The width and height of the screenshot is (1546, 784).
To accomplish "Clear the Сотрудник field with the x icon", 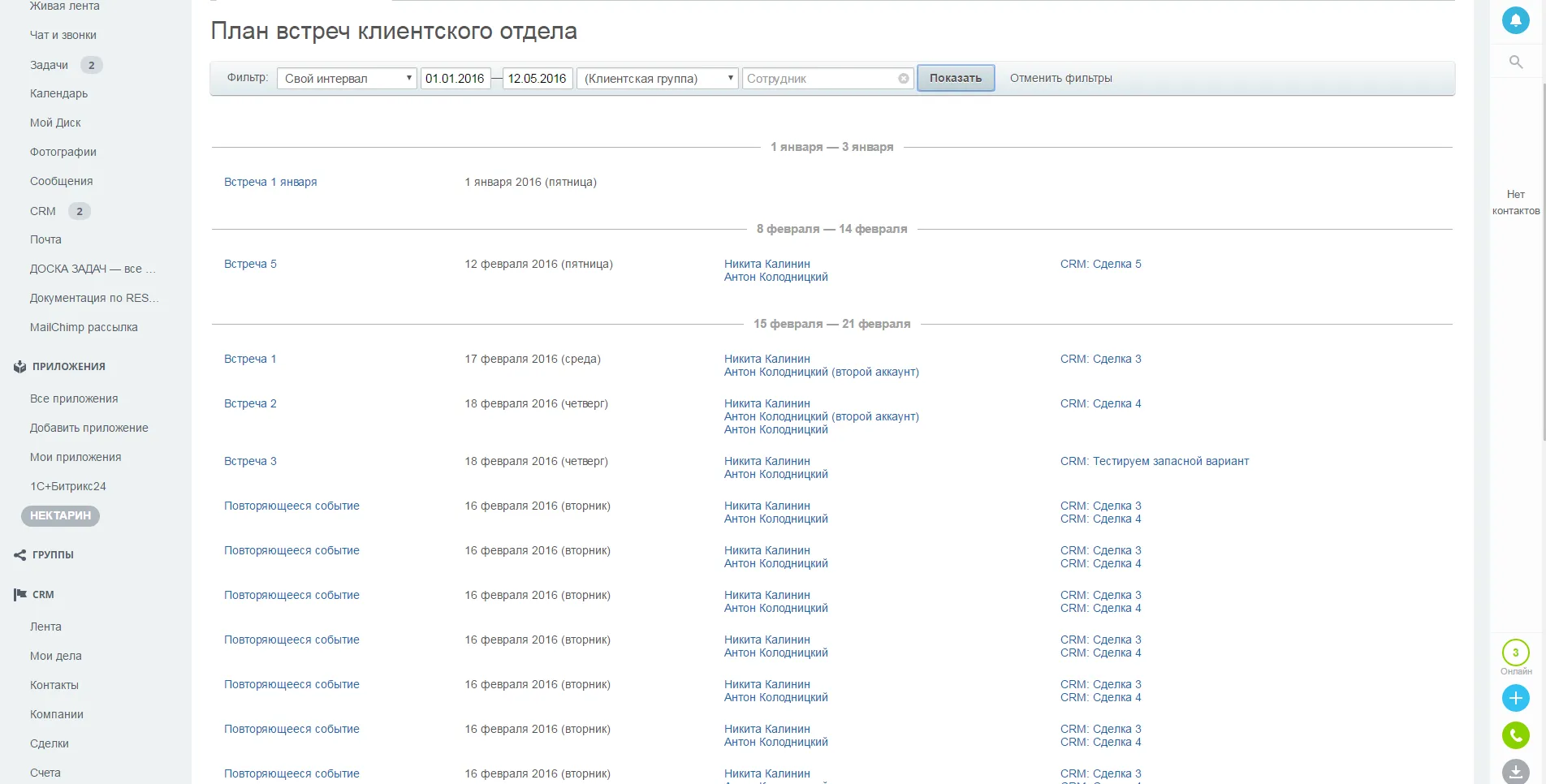I will (x=903, y=79).
